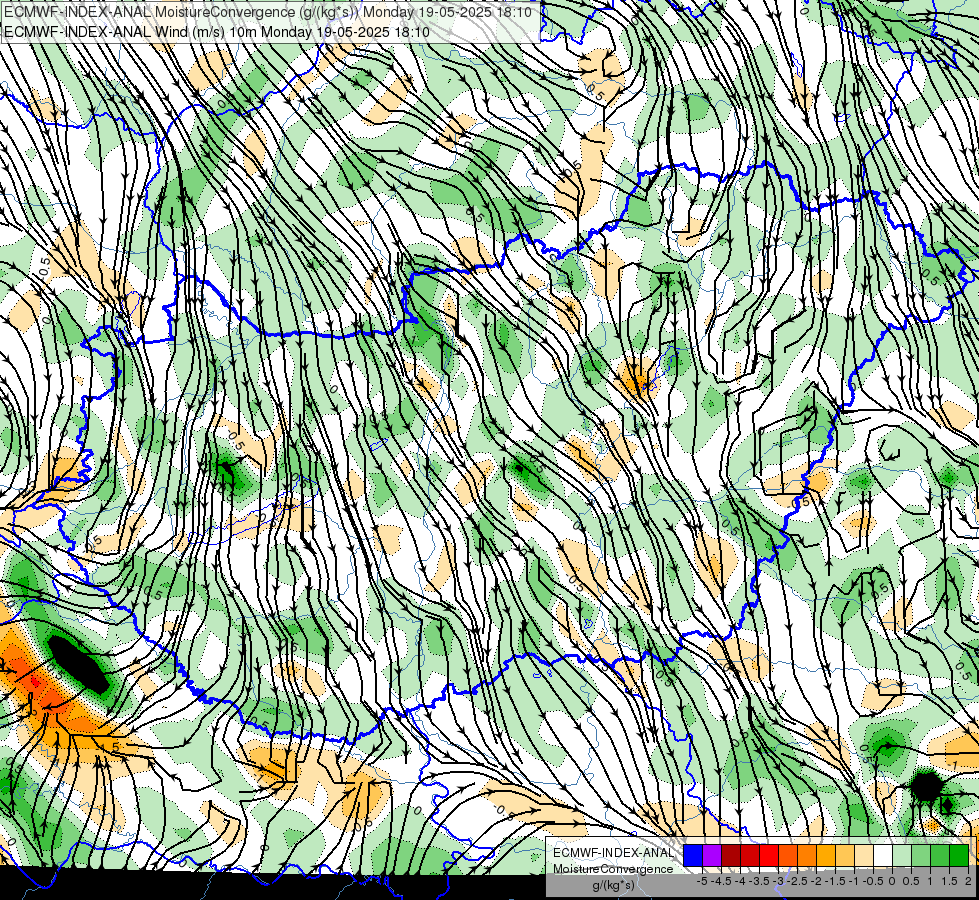Click the -4 legend scale value

pos(740,881)
